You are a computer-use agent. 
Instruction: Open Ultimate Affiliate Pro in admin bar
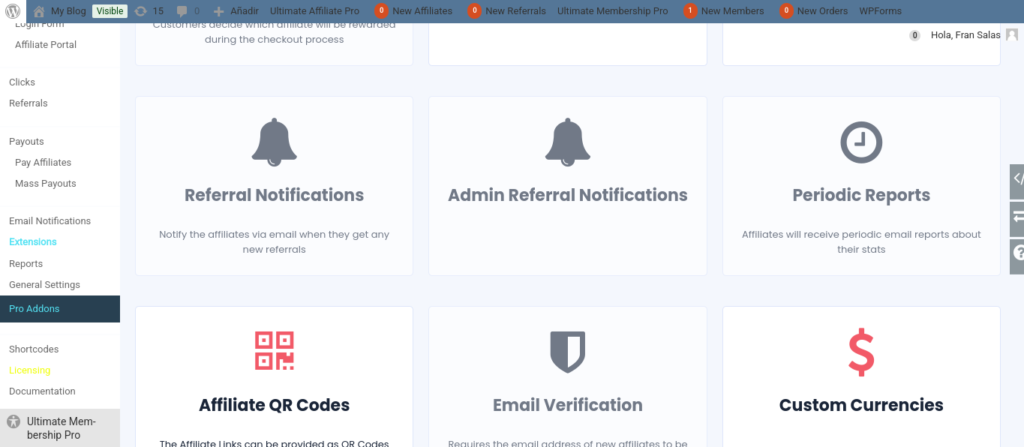click(315, 11)
